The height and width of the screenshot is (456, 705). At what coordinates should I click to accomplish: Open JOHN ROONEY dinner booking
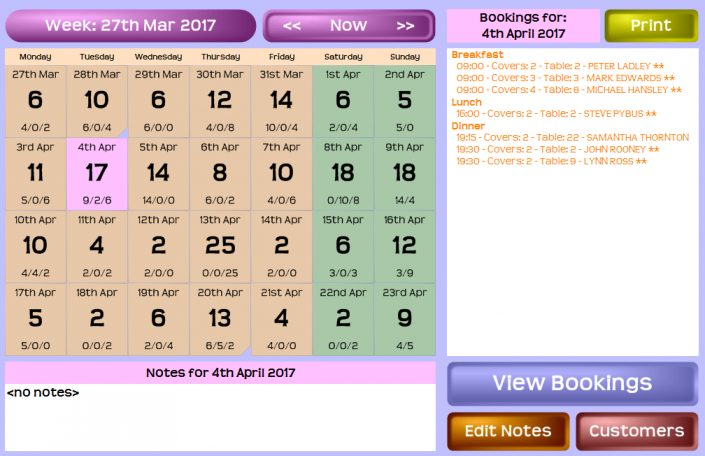(x=558, y=149)
